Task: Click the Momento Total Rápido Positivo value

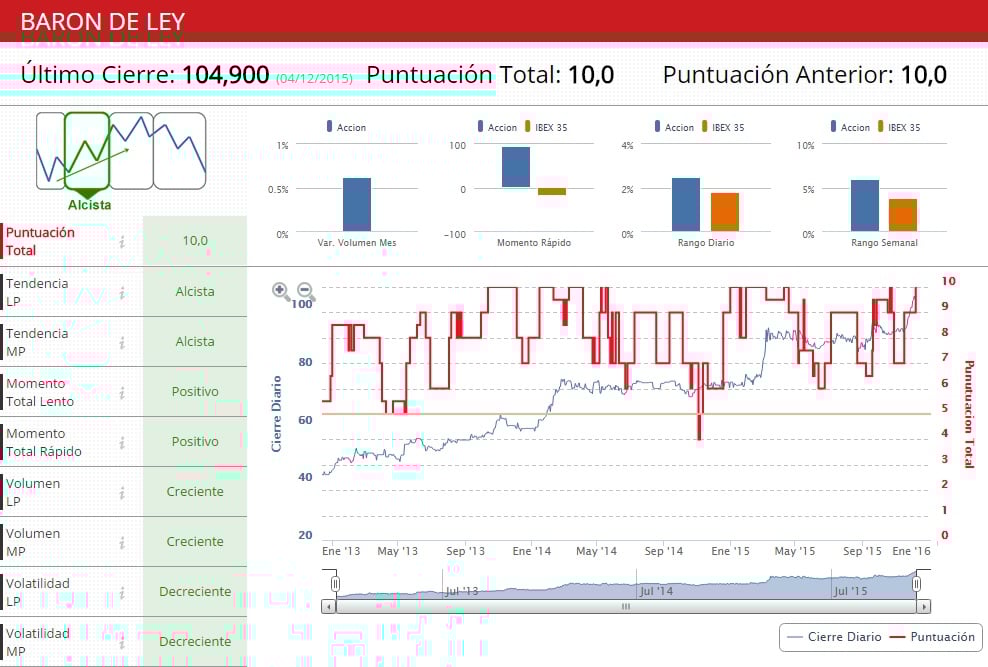Action: coord(195,442)
